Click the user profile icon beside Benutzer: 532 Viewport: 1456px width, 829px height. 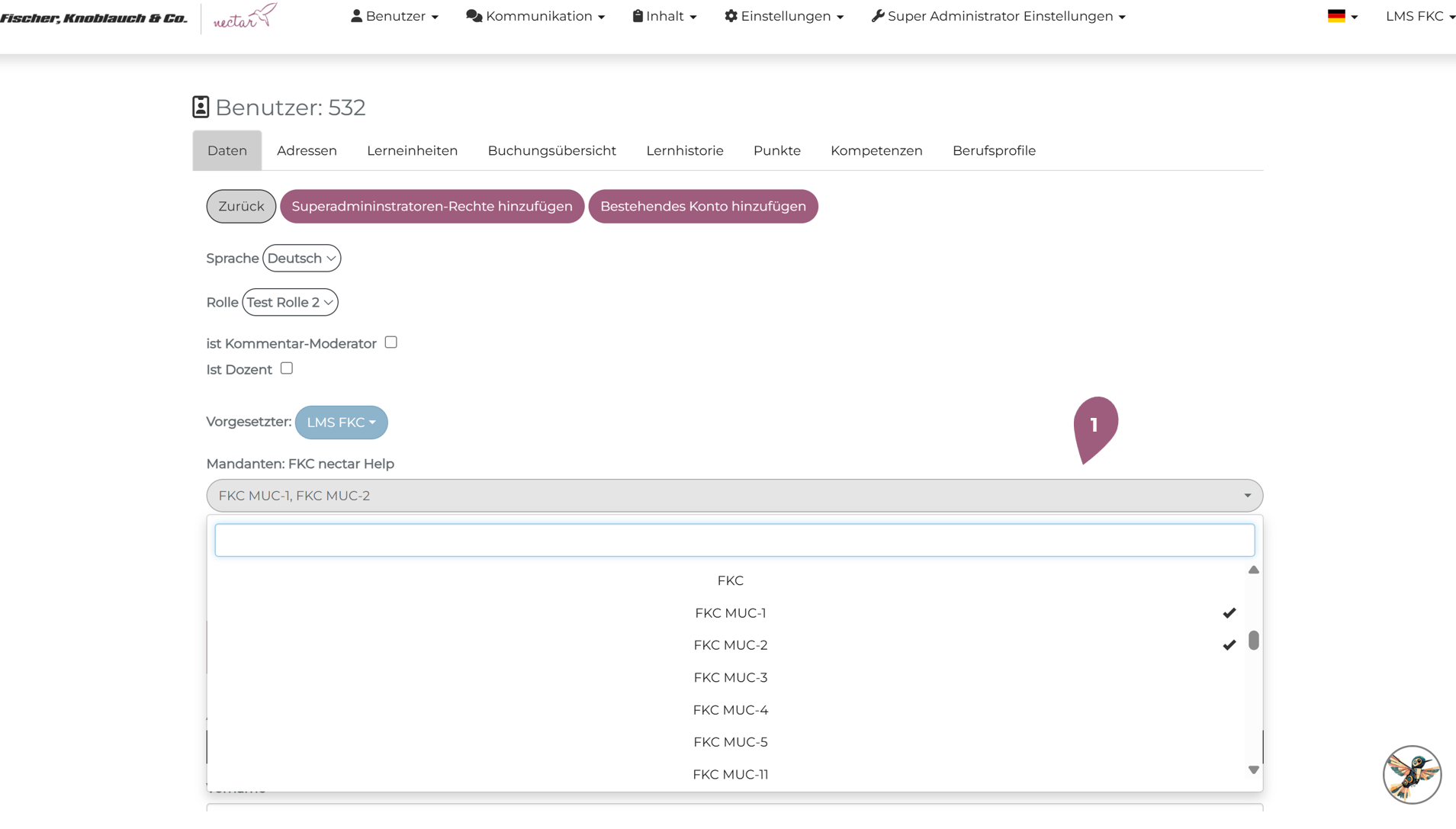(x=201, y=108)
